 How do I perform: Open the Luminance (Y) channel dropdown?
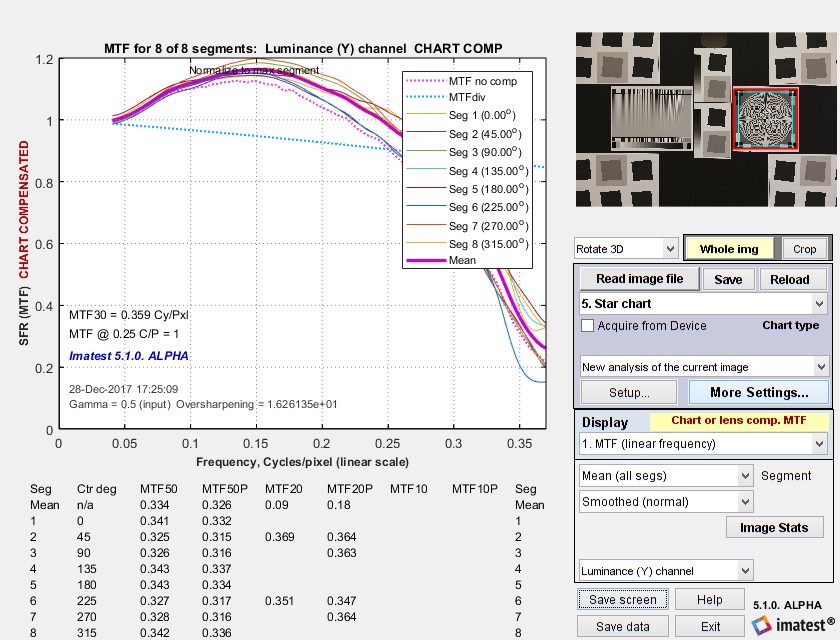pos(666,571)
